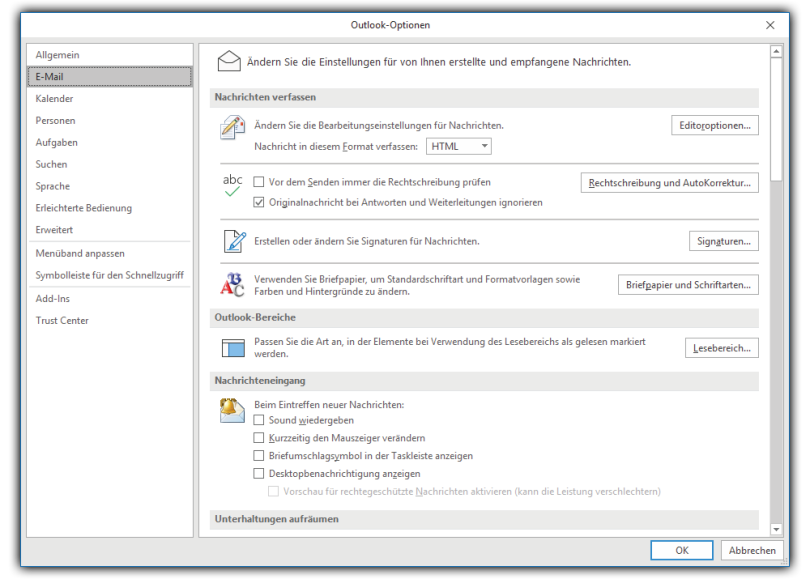Click Rechtschreibung und AutoKorrektur button

point(669,183)
